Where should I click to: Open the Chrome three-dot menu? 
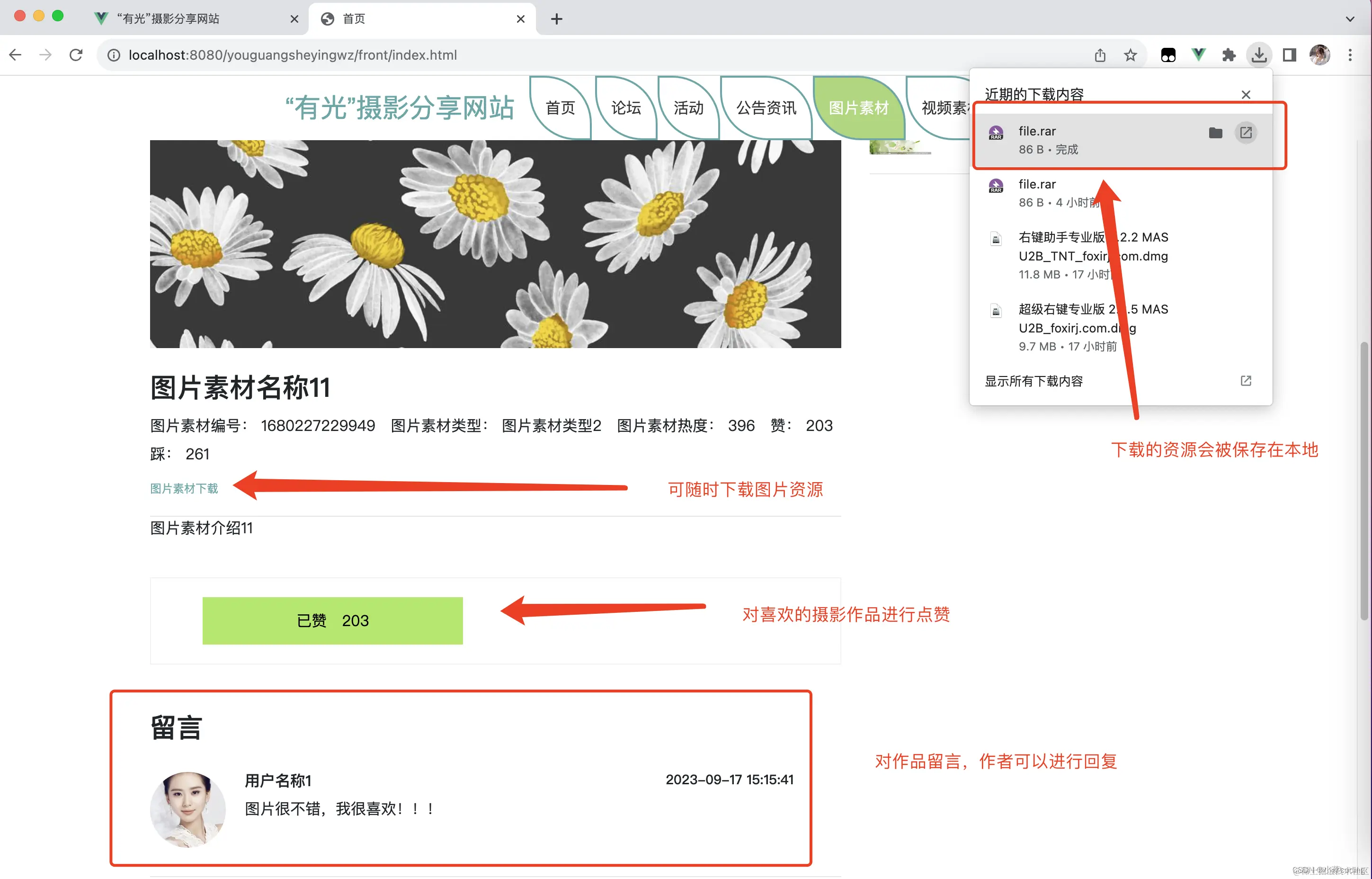[x=1350, y=54]
